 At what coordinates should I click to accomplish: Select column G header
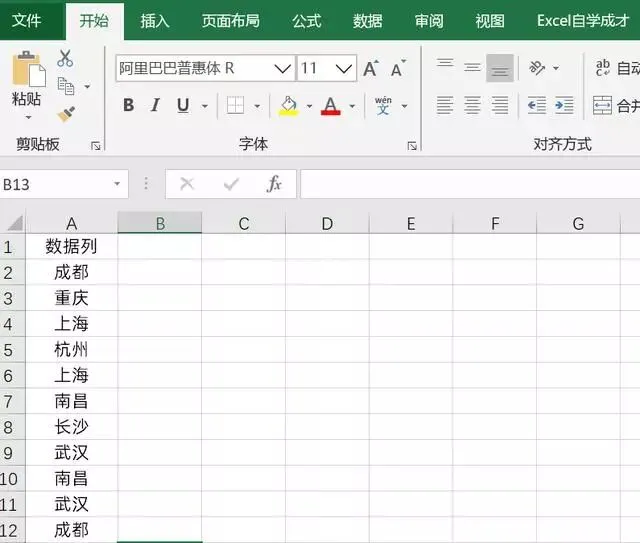point(578,223)
